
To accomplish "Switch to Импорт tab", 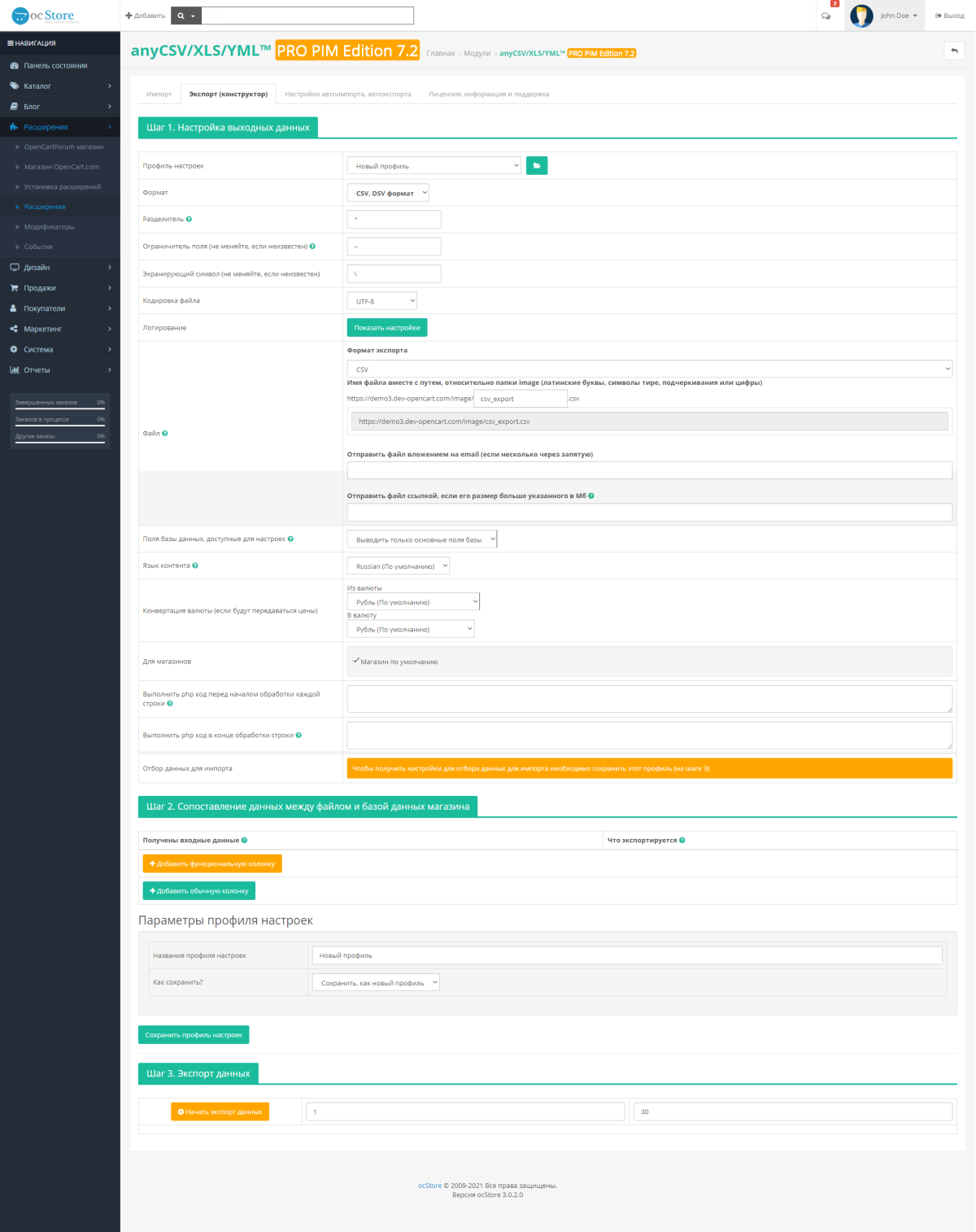I will pos(159,94).
